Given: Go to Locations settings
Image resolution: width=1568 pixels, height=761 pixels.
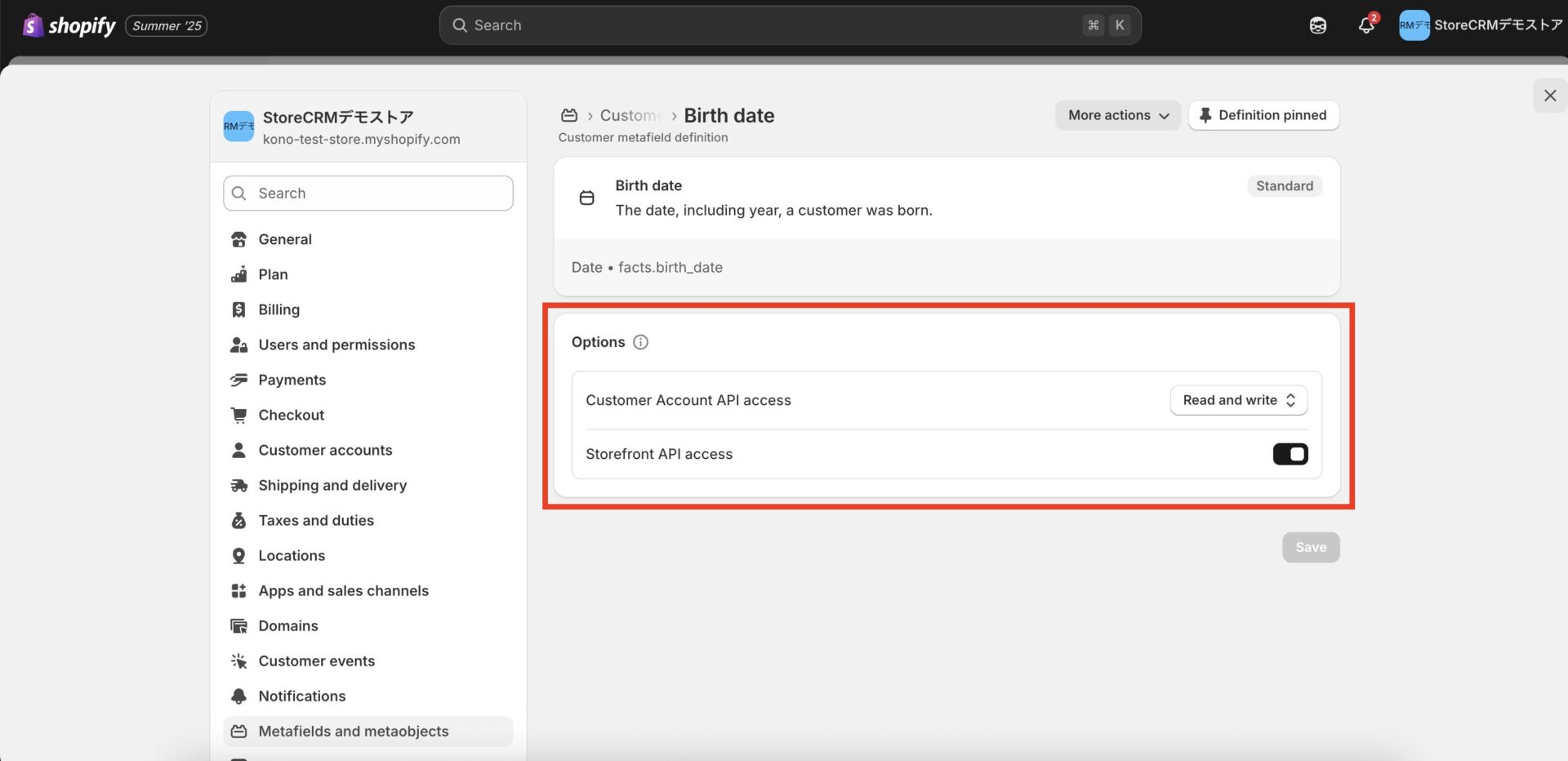Looking at the screenshot, I should pyautogui.click(x=367, y=555).
